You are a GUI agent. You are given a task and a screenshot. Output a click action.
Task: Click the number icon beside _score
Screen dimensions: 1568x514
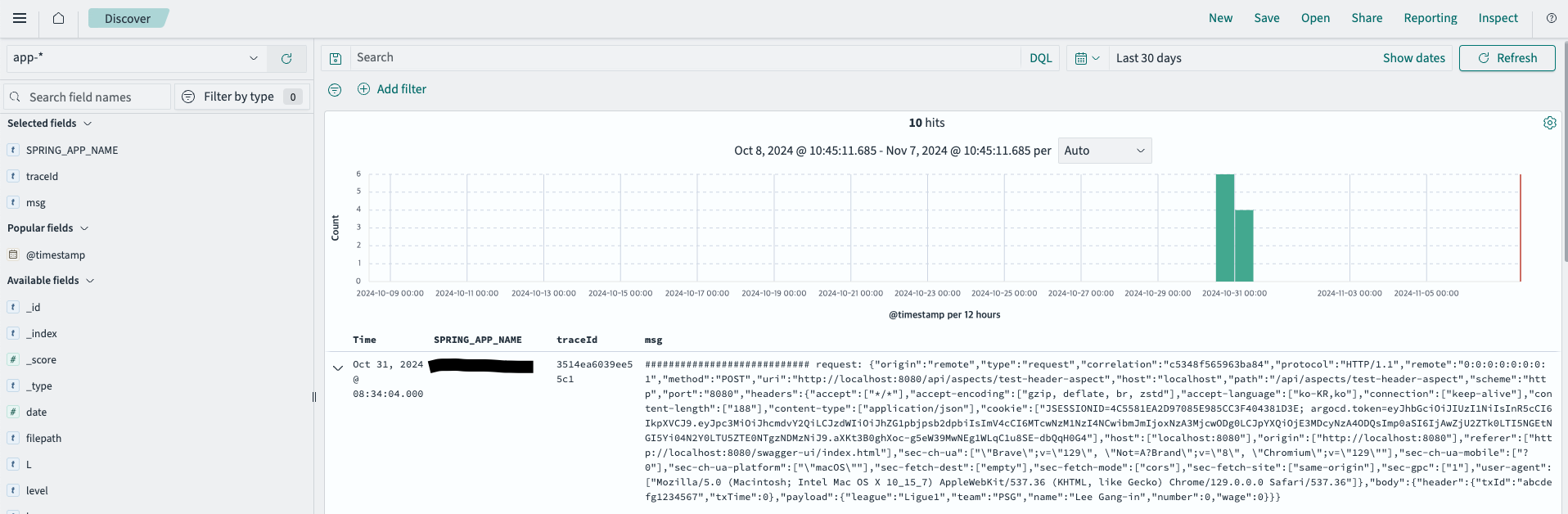tap(13, 359)
